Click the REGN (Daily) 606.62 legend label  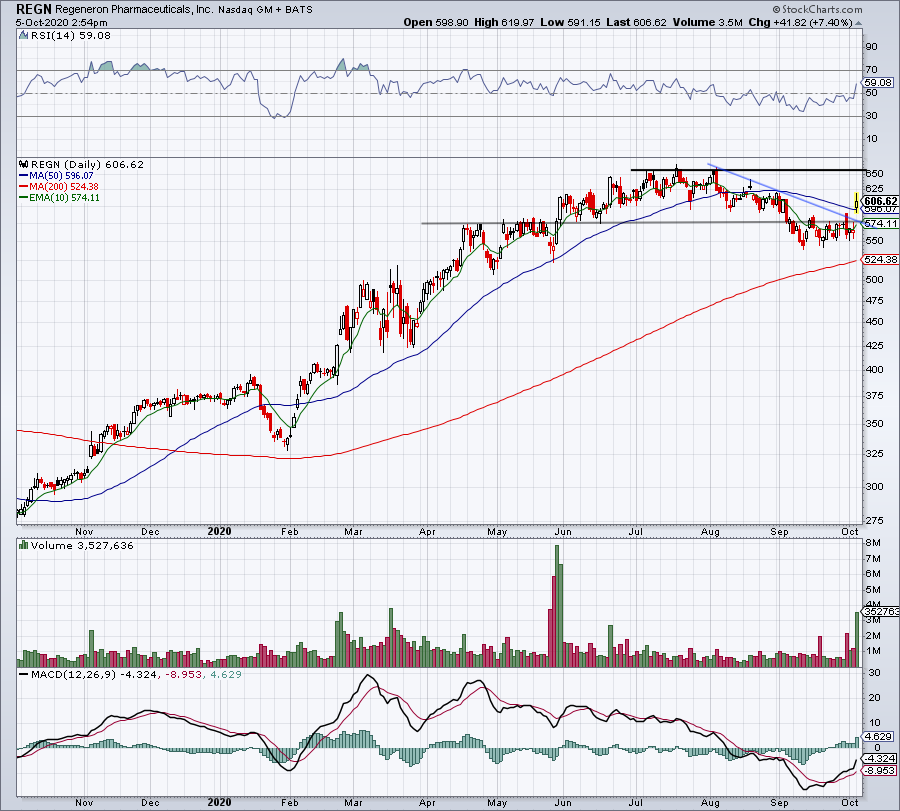tap(87, 165)
